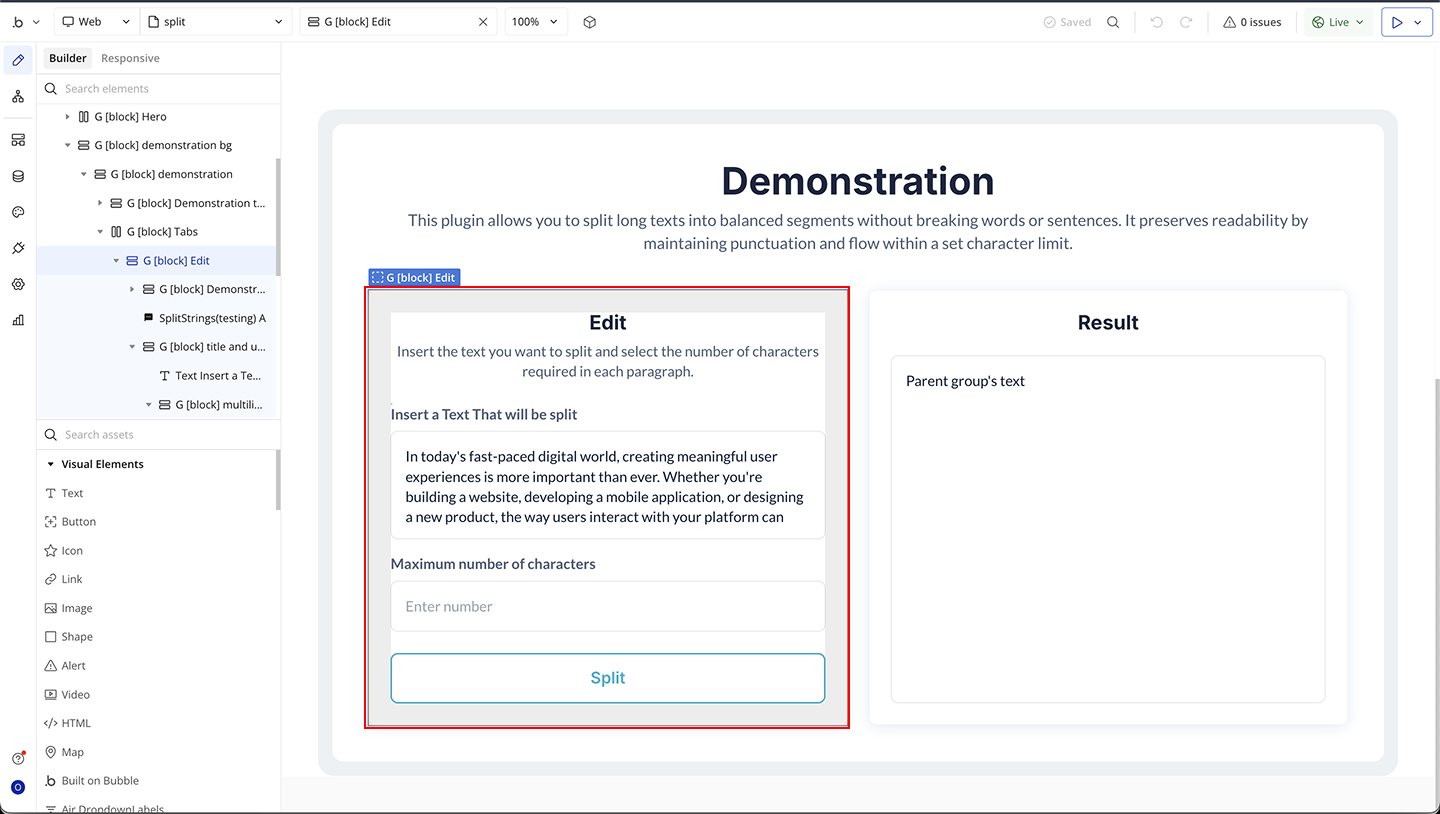Open the dropdown arrow beside the preview button
Image resolution: width=1440 pixels, height=814 pixels.
coord(1418,22)
